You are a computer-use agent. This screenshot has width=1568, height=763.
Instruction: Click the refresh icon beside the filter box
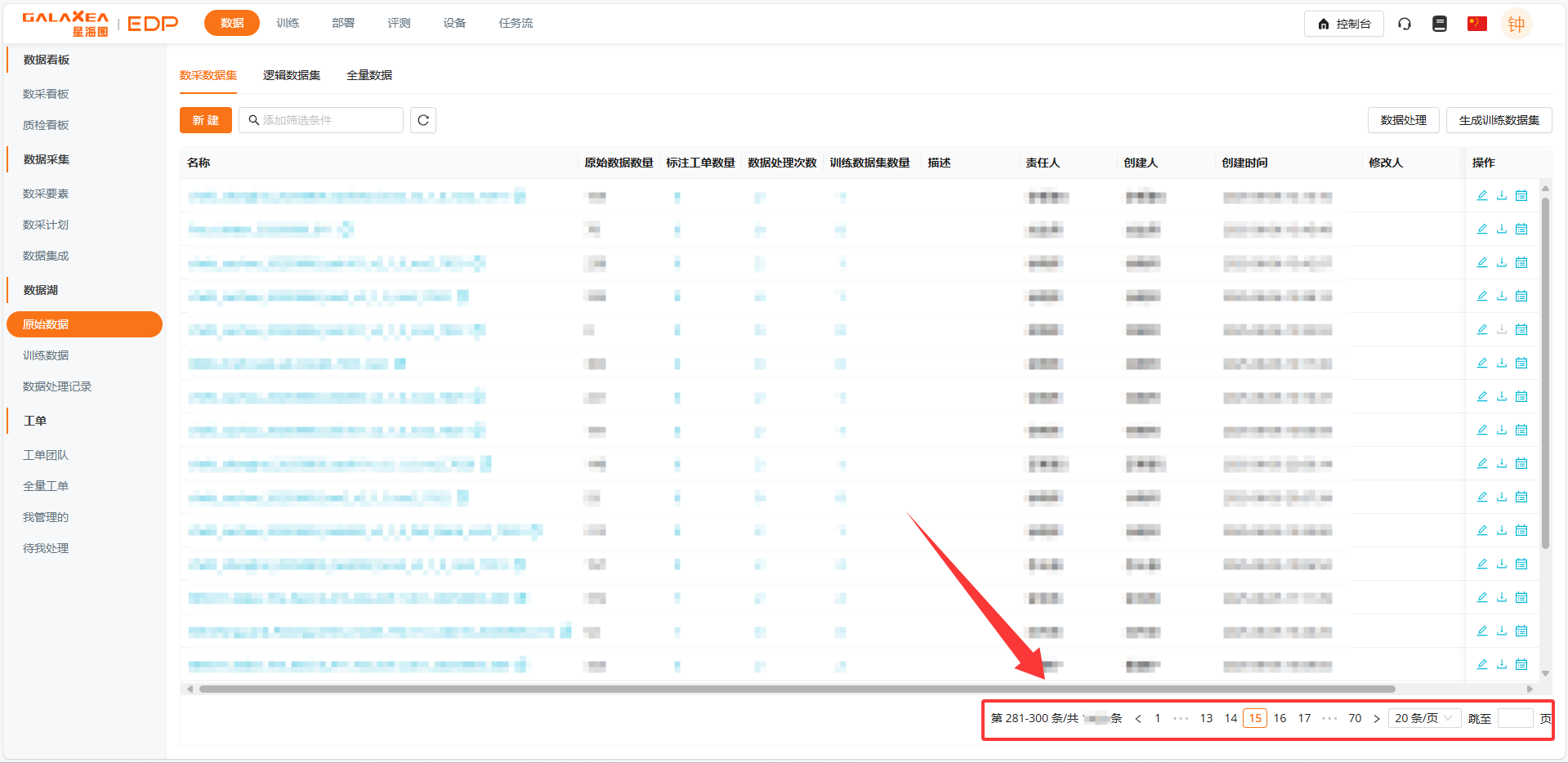tap(422, 120)
